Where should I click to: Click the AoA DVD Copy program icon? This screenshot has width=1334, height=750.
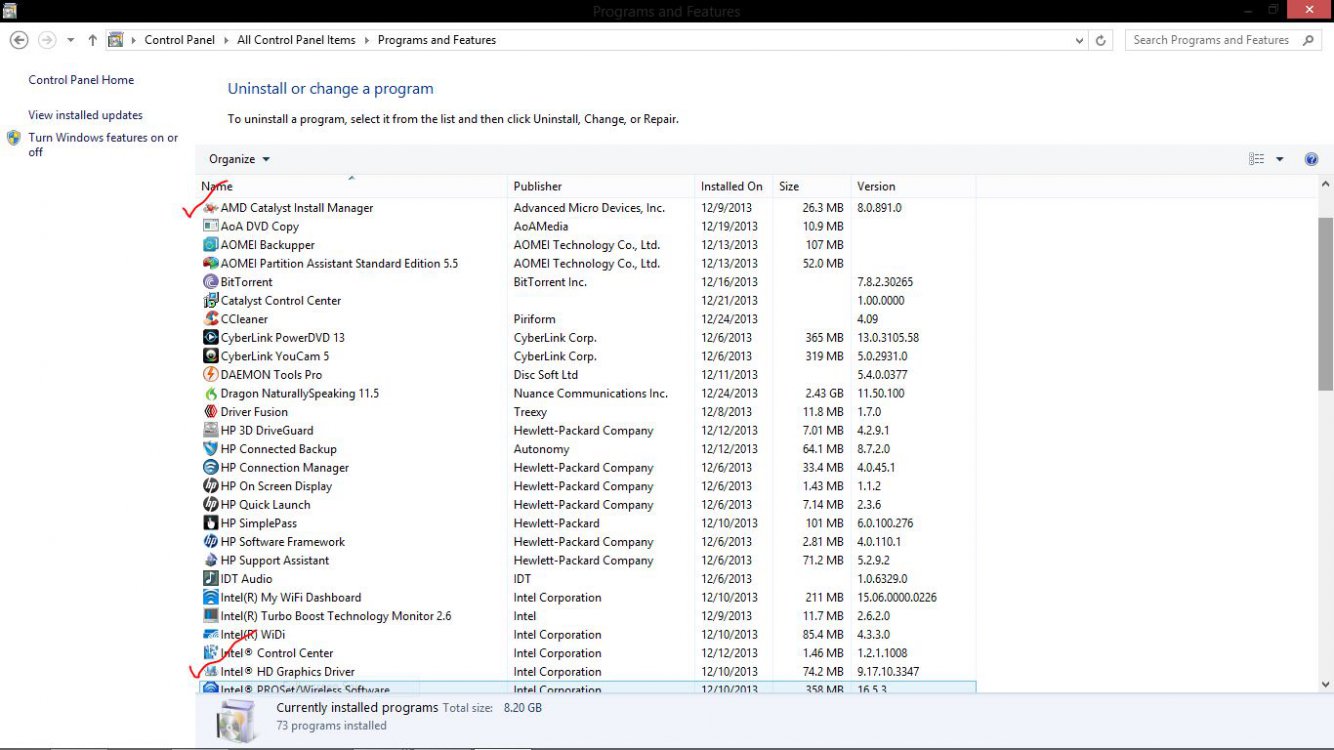click(x=211, y=226)
